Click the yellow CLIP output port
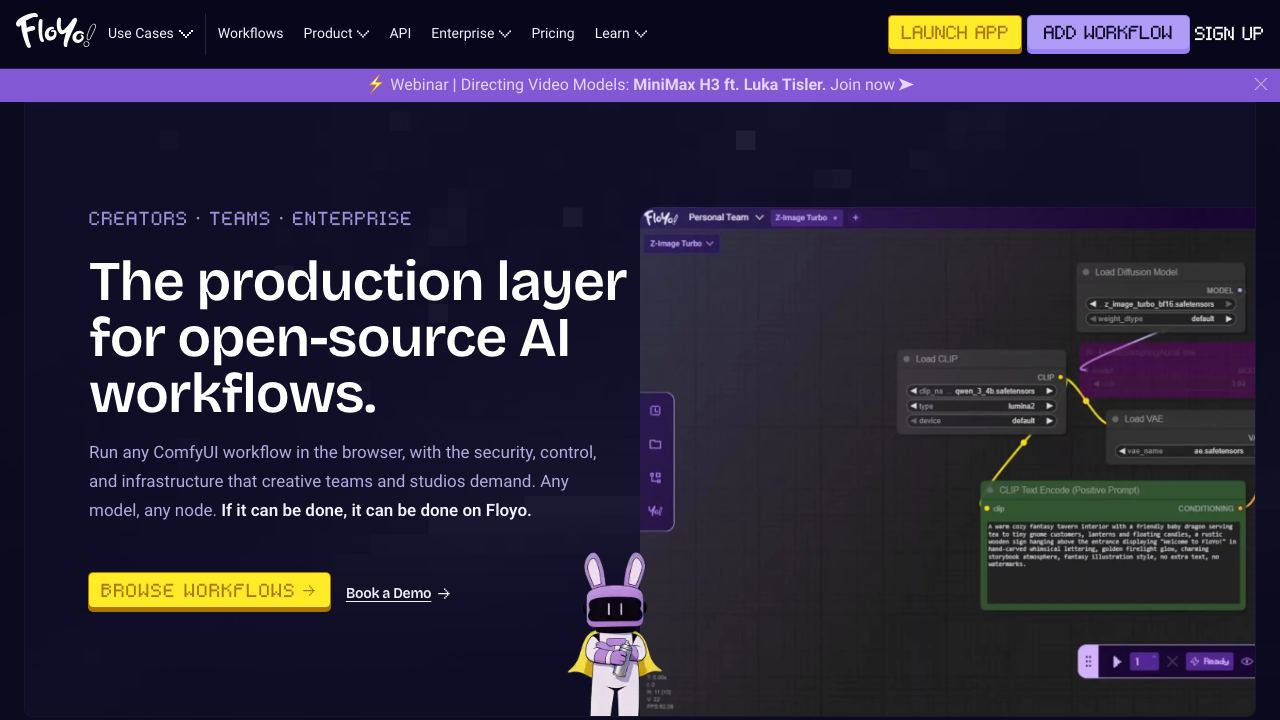Viewport: 1280px width, 720px height. [x=1060, y=377]
